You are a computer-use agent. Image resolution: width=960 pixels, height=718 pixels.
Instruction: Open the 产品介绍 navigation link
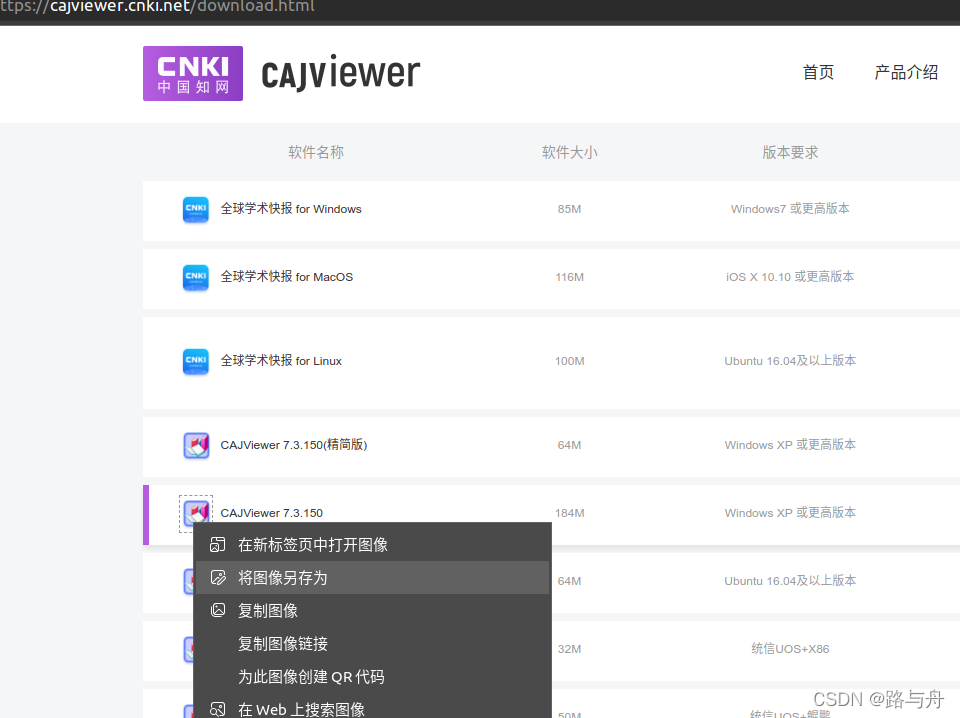tap(906, 72)
